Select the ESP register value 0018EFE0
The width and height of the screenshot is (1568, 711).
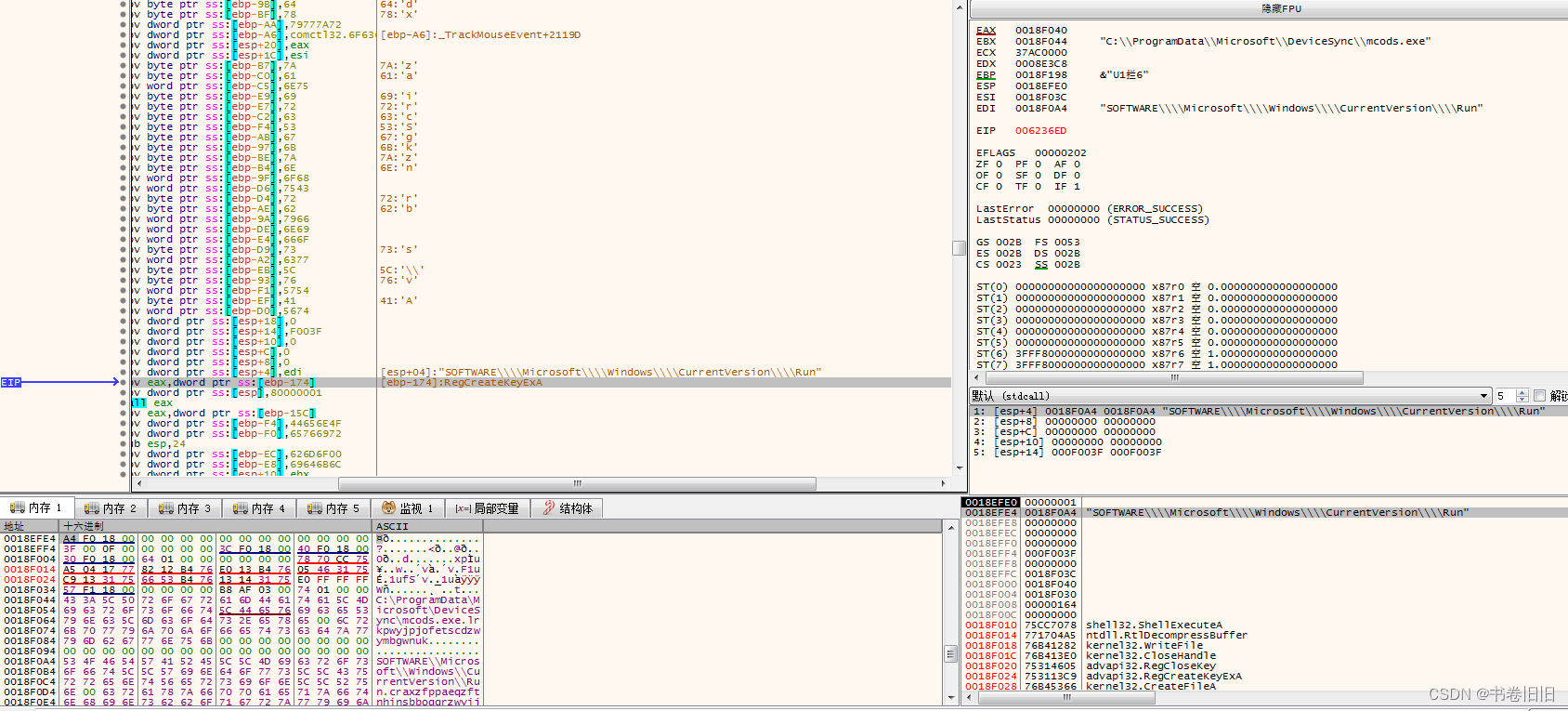pos(1040,86)
